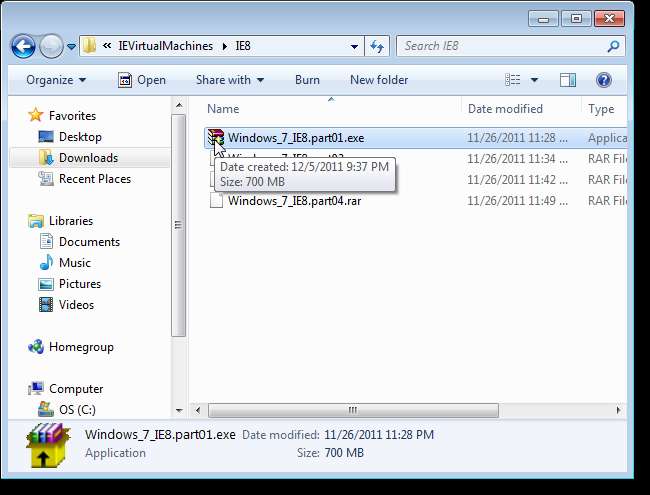The height and width of the screenshot is (495, 650).
Task: Click the OS (C:) drive icon
Action: (x=46, y=409)
